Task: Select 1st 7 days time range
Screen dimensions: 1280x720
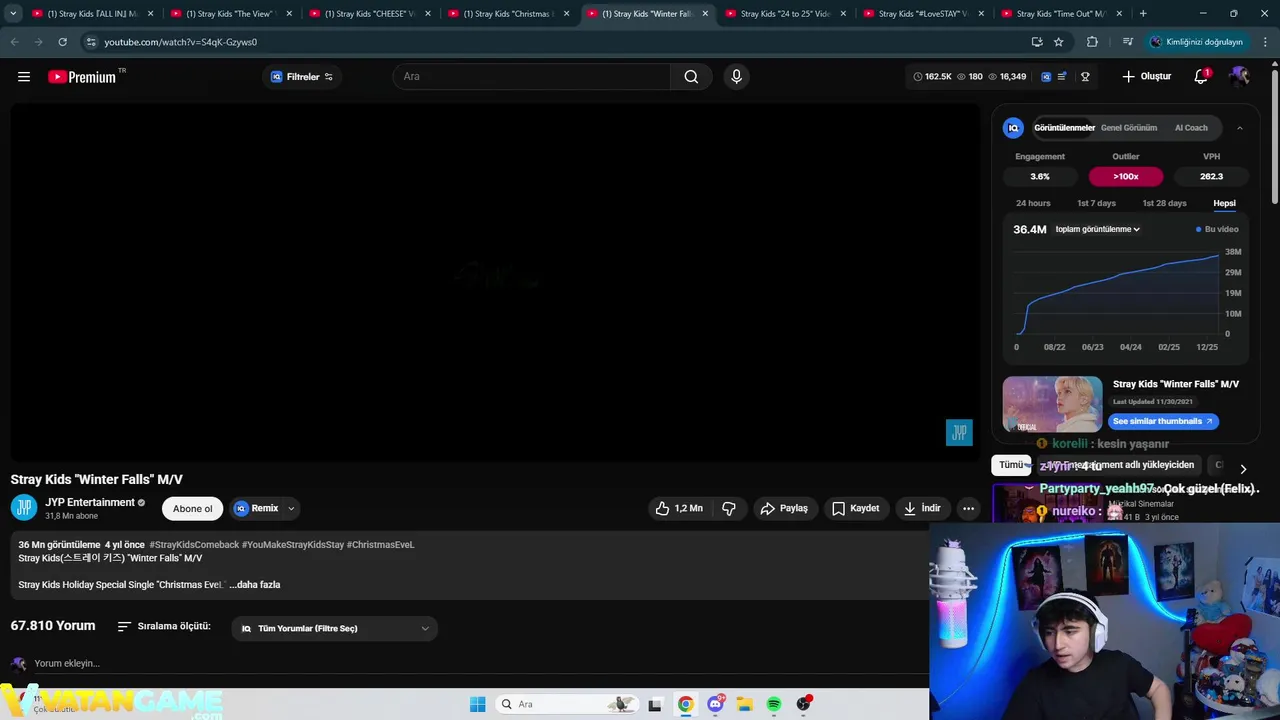Action: click(x=1096, y=203)
